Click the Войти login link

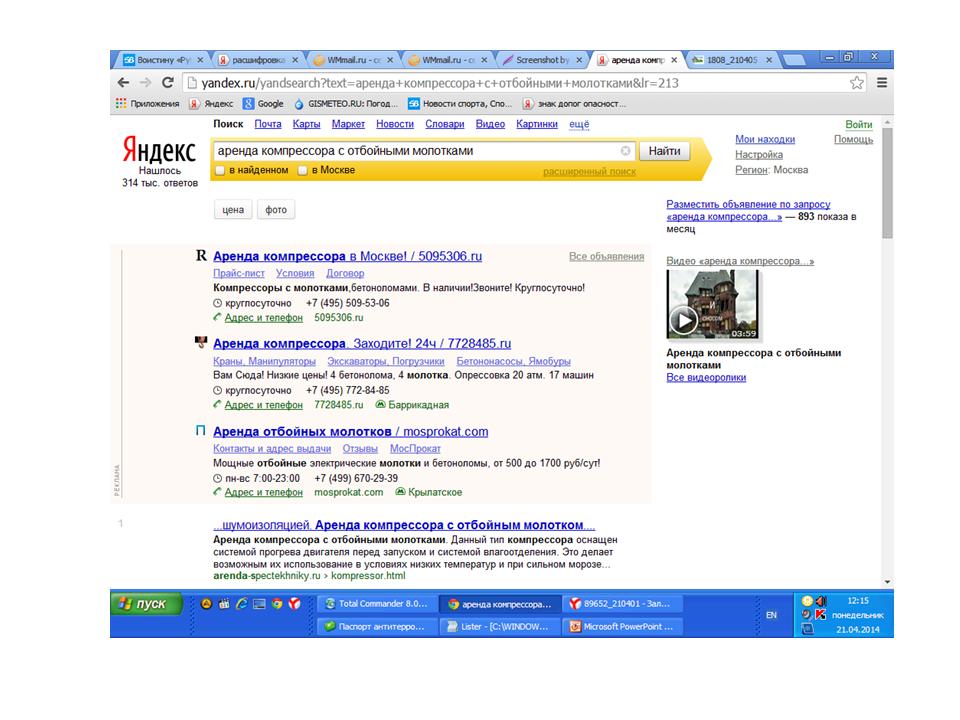pyautogui.click(x=858, y=125)
